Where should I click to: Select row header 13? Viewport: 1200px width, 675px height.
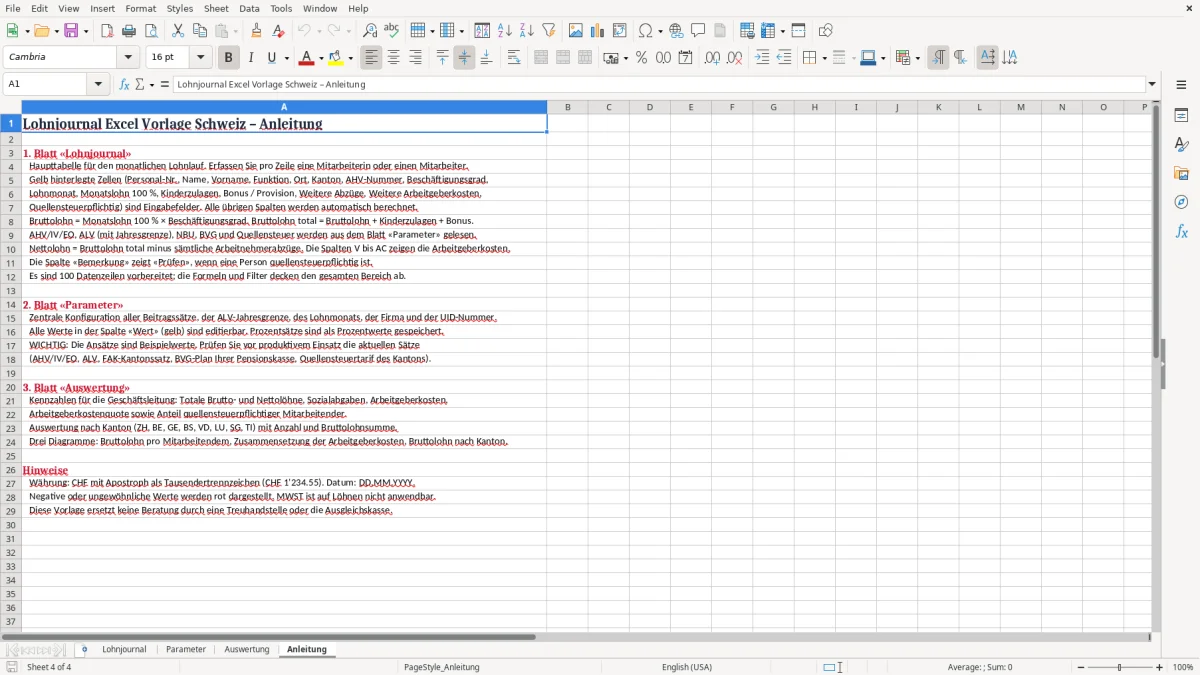click(x=11, y=290)
